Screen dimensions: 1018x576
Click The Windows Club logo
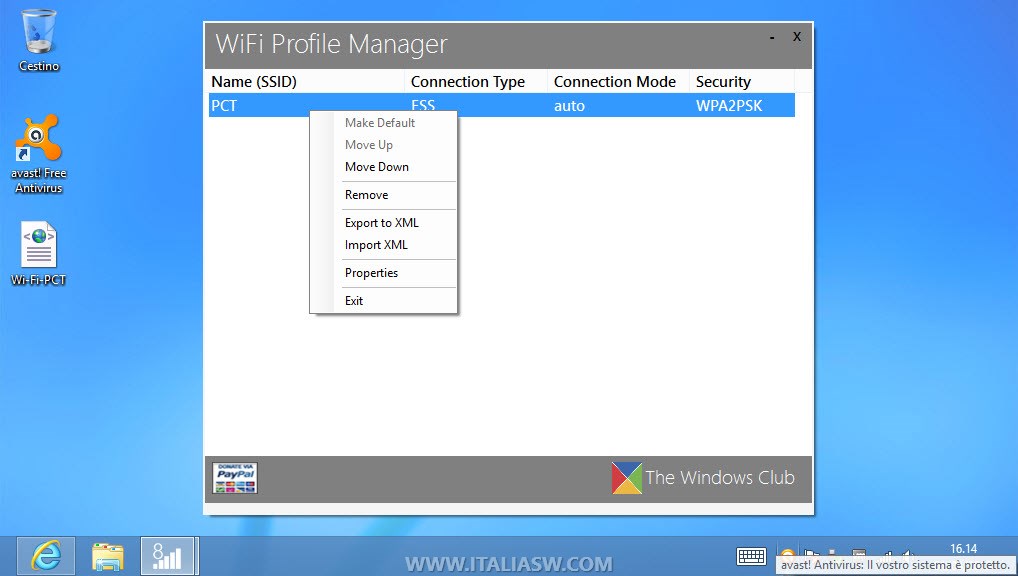(627, 478)
